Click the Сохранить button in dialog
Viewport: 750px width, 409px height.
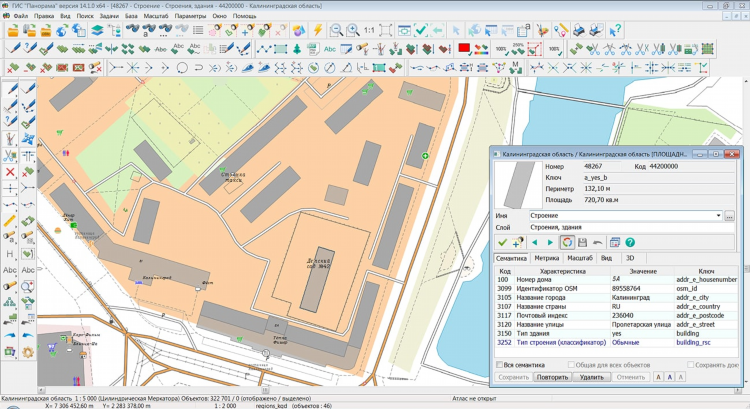[x=513, y=377]
